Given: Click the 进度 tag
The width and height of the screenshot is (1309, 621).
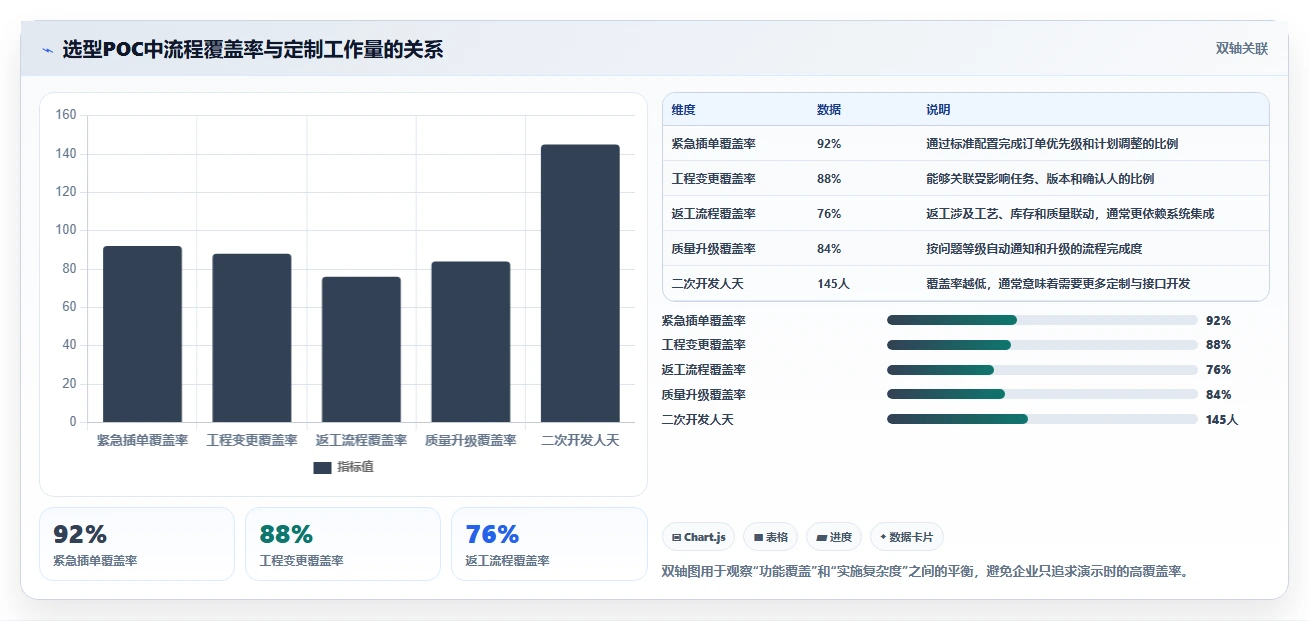Looking at the screenshot, I should [x=834, y=537].
